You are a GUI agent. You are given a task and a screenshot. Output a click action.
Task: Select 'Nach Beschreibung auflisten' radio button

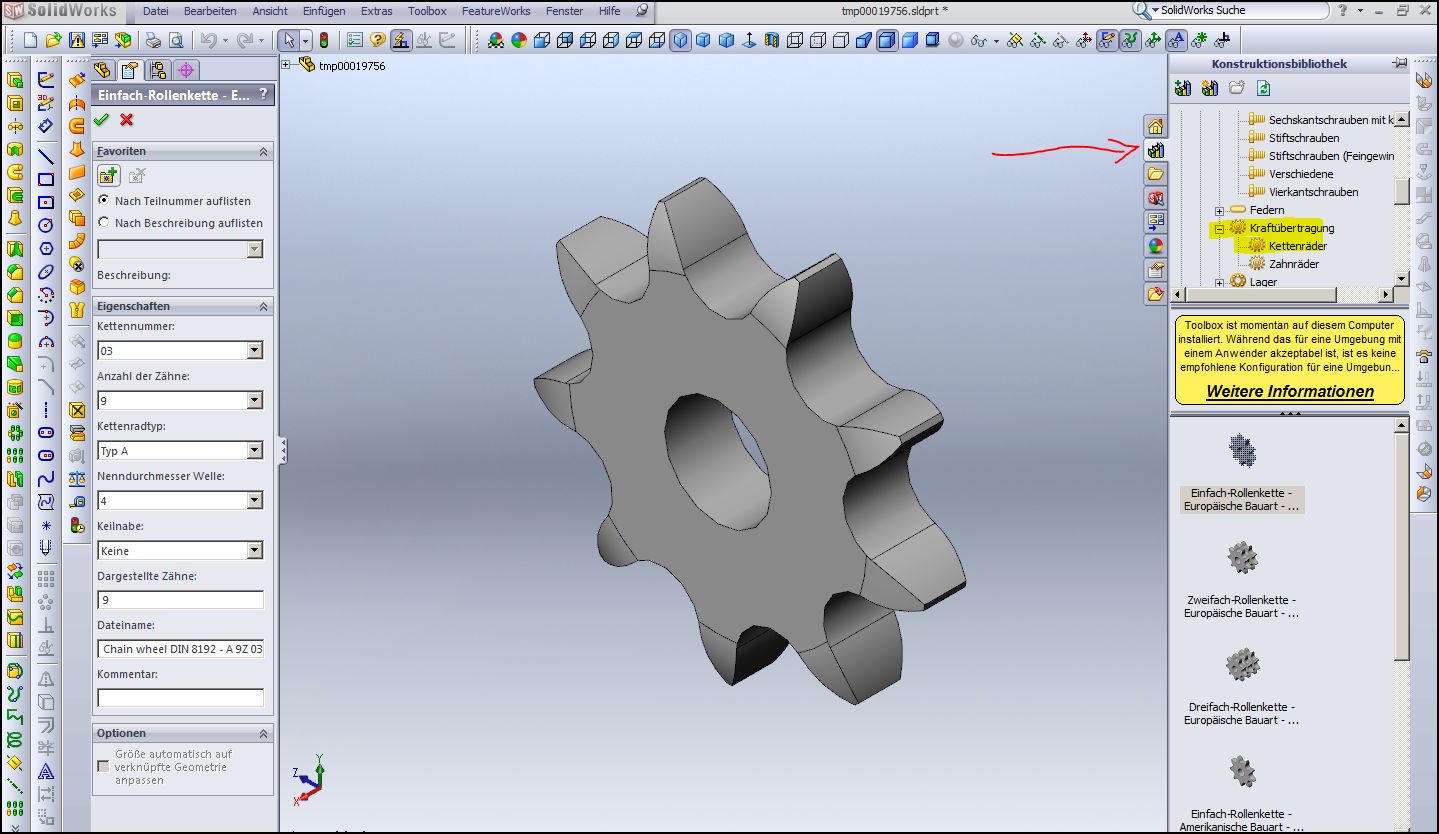click(105, 223)
